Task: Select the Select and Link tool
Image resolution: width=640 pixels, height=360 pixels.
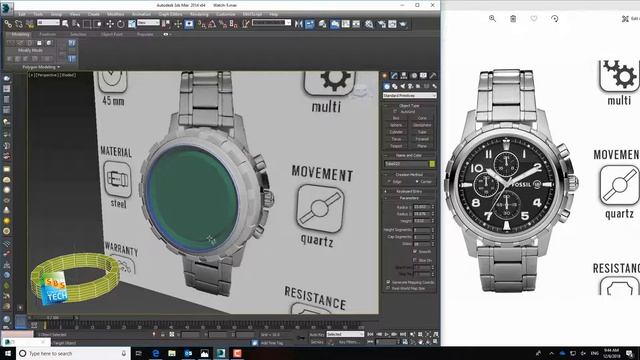Action: click(8, 24)
